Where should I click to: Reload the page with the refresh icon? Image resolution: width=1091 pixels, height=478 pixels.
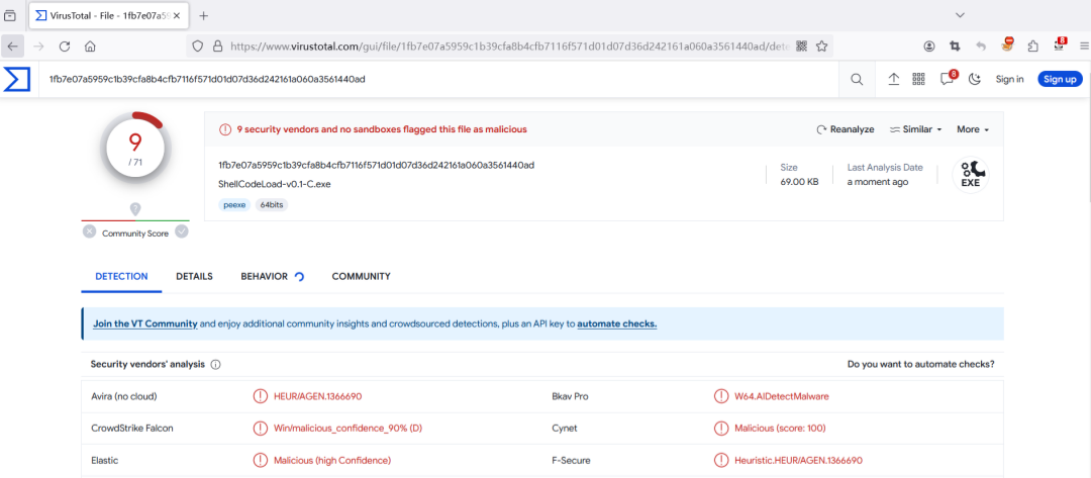click(x=64, y=46)
